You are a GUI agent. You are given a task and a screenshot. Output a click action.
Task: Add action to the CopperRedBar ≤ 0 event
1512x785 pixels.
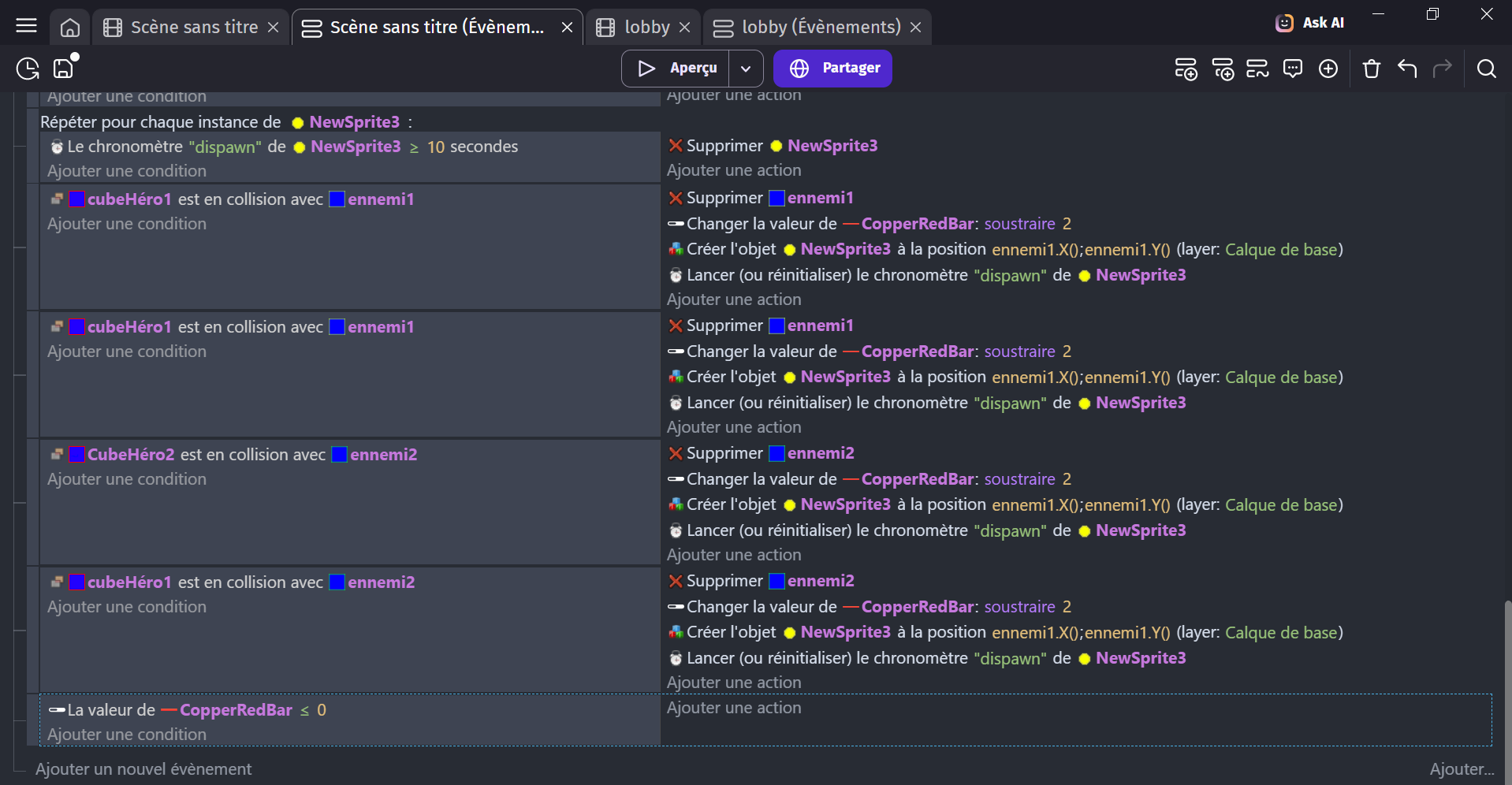tap(734, 708)
